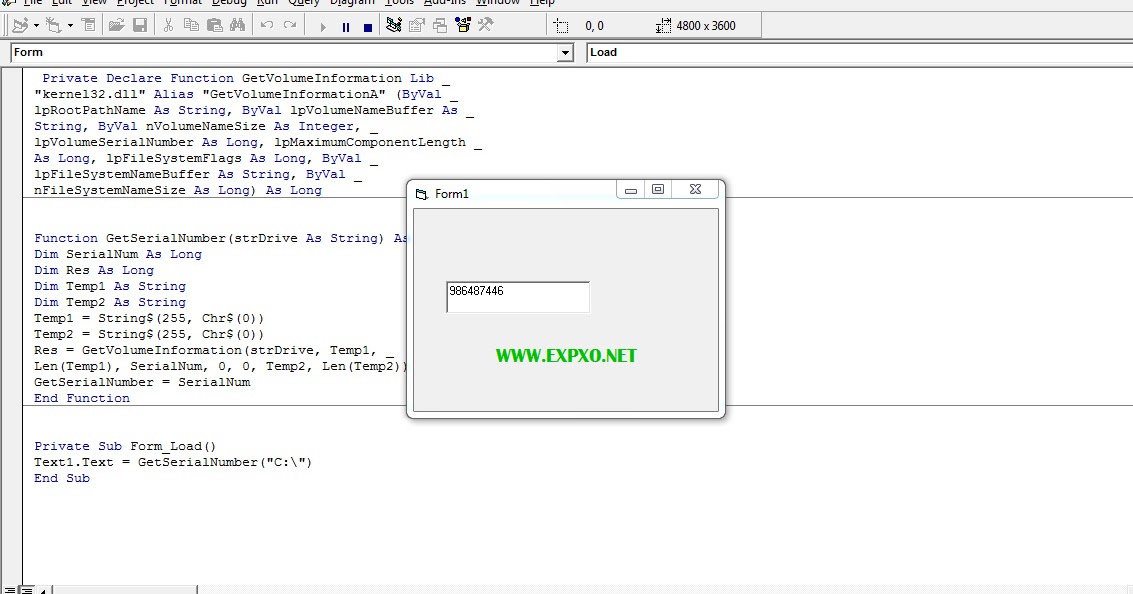Open the Procedure dropdown showing Load
This screenshot has width=1133, height=594.
pos(700,52)
